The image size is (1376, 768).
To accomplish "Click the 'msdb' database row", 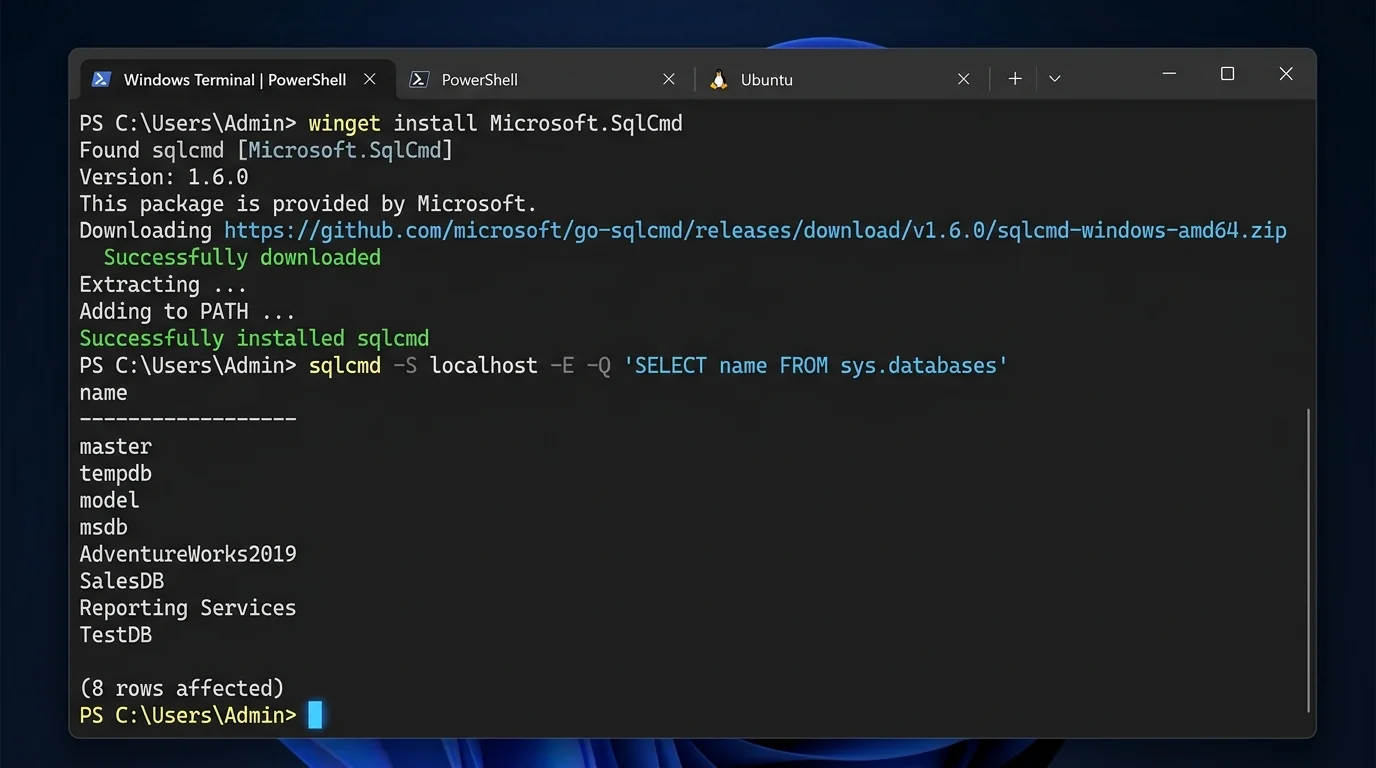I will click(x=104, y=527).
